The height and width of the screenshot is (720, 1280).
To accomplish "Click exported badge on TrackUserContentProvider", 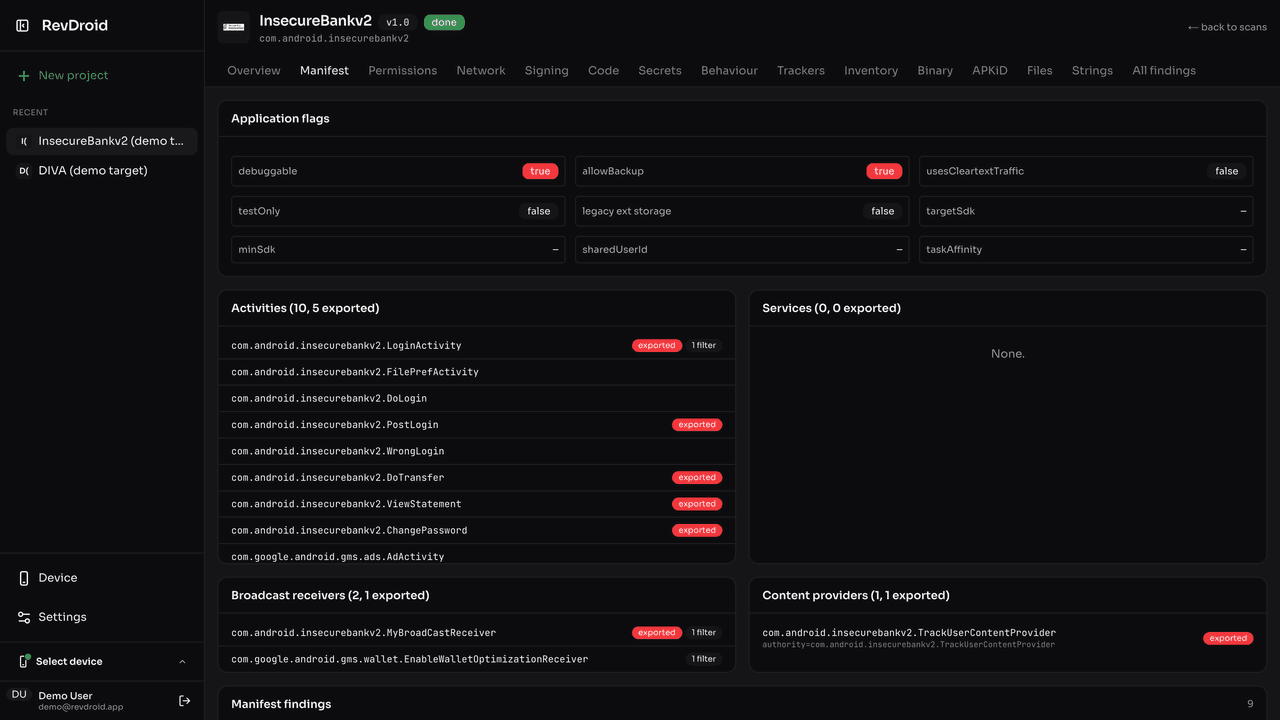I will pyautogui.click(x=1228, y=638).
